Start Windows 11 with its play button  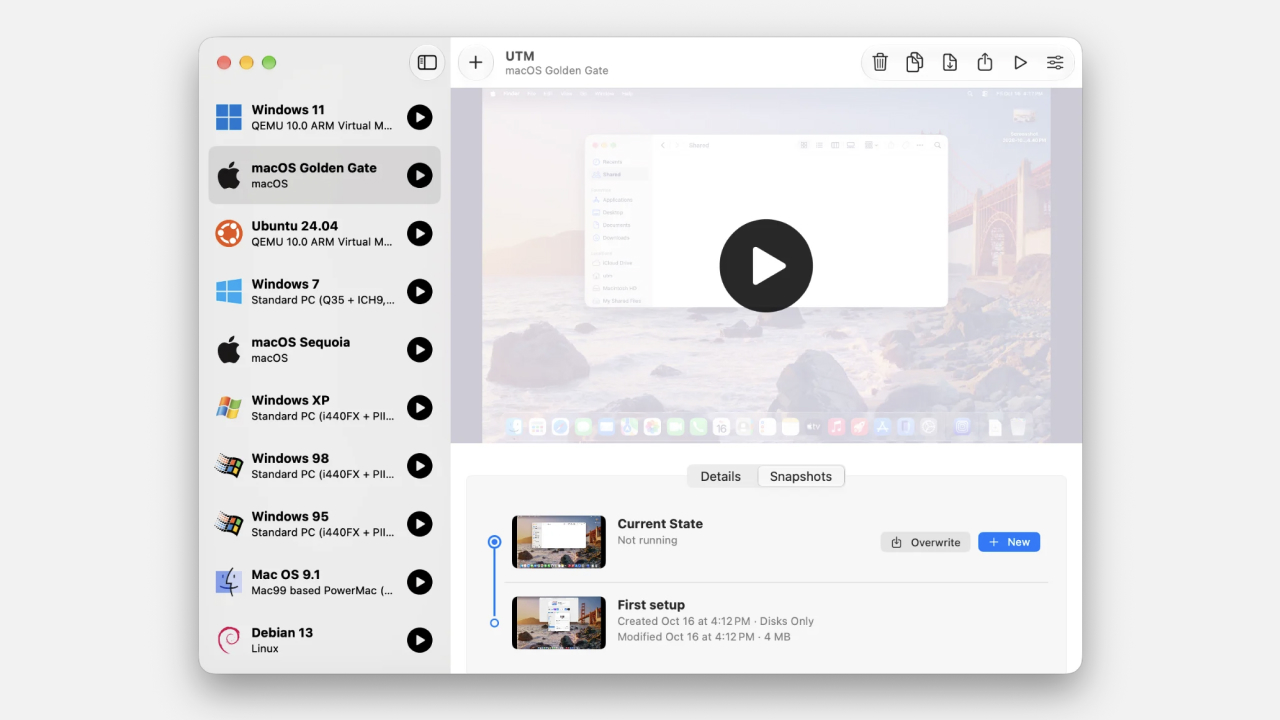pyautogui.click(x=420, y=117)
